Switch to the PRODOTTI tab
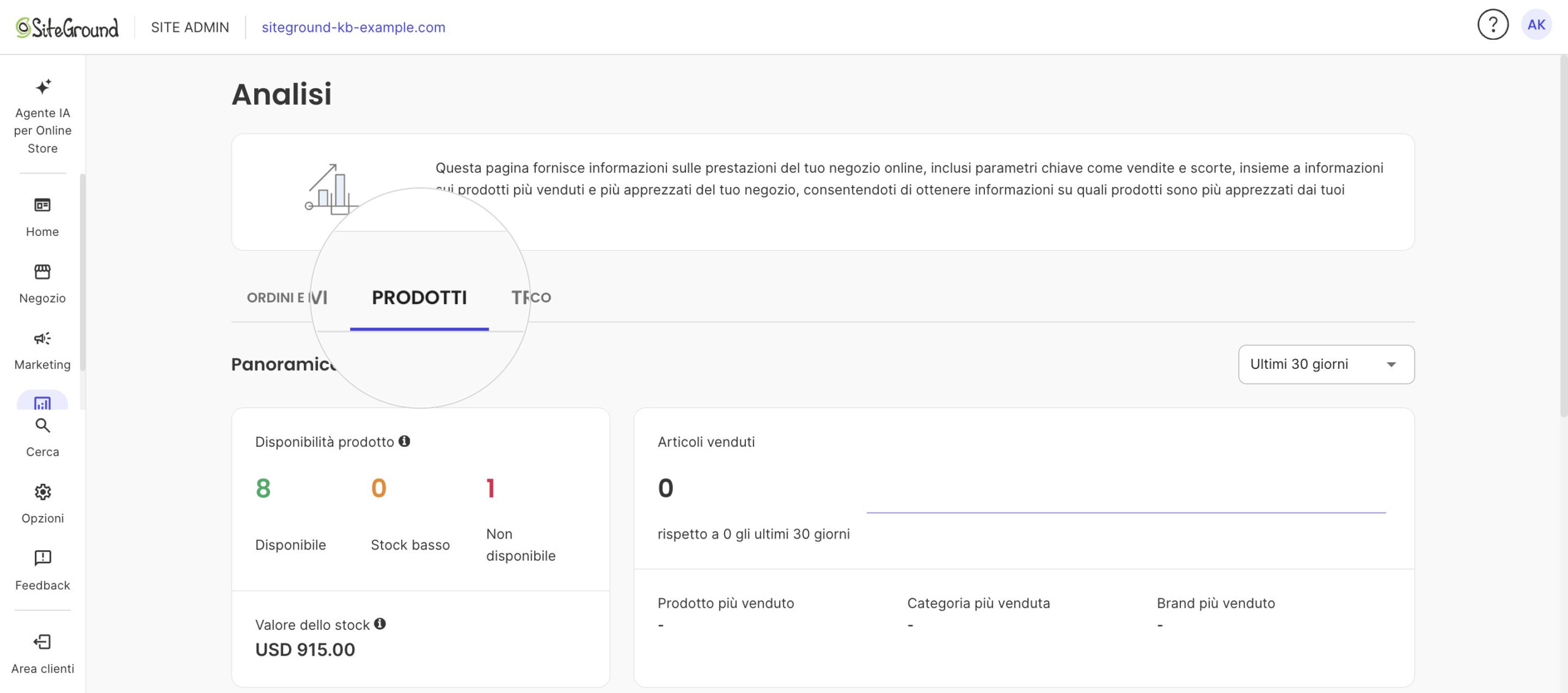1568x693 pixels. click(420, 298)
